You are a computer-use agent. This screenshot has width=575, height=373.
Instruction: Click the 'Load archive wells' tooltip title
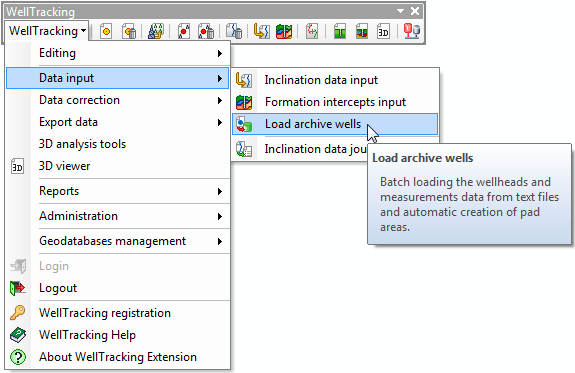point(422,158)
